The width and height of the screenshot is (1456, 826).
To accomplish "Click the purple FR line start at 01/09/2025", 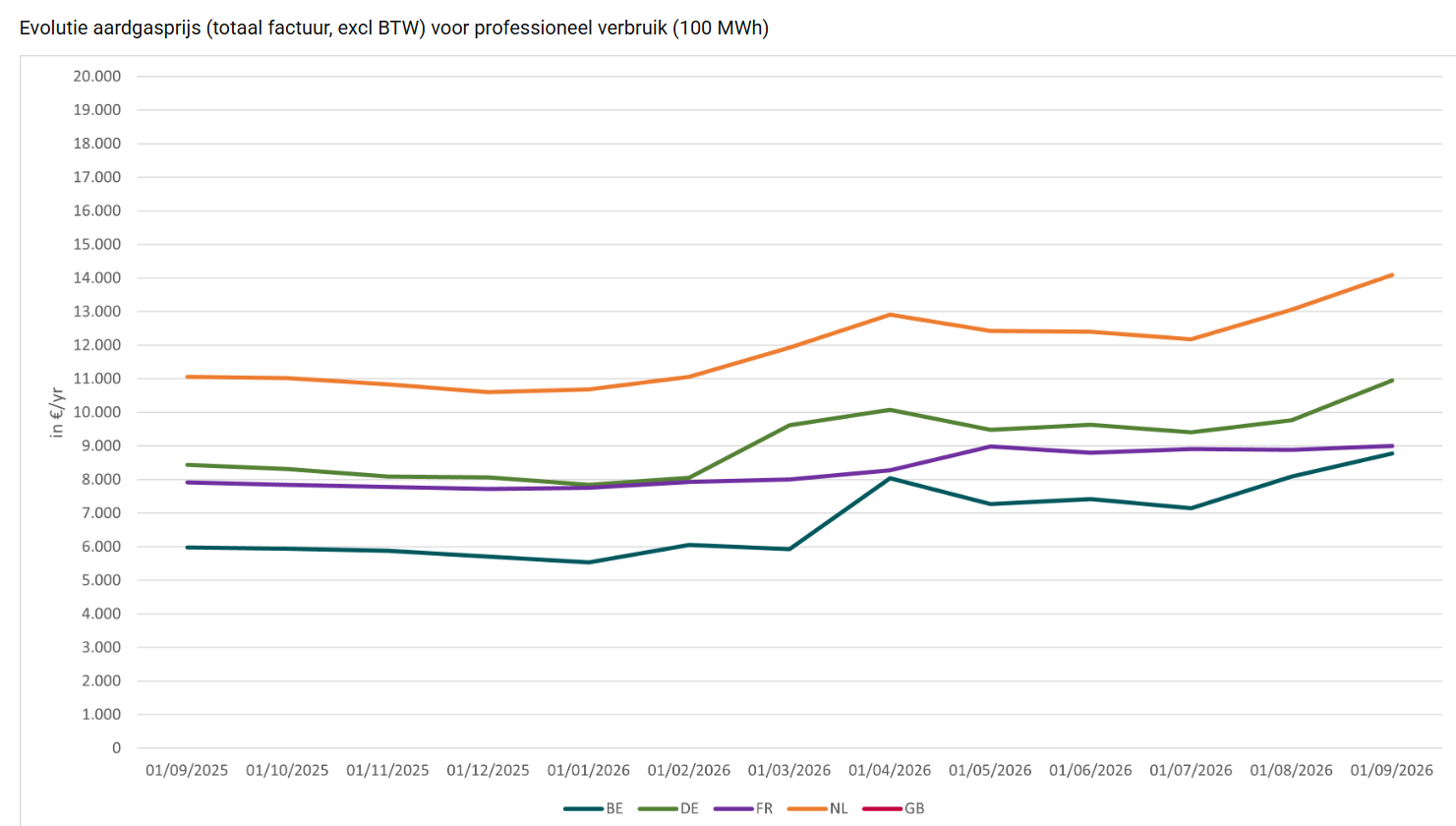I will tap(187, 482).
